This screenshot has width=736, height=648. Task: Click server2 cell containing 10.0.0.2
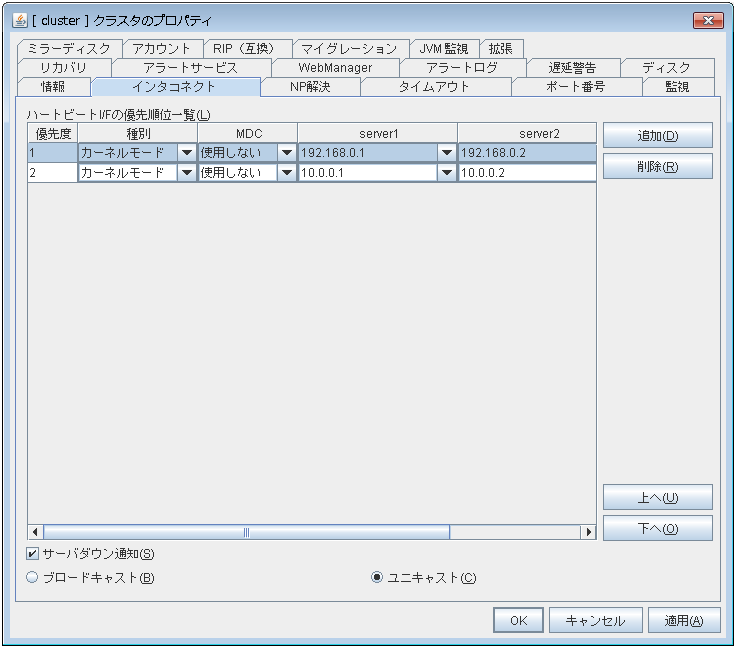[x=526, y=173]
